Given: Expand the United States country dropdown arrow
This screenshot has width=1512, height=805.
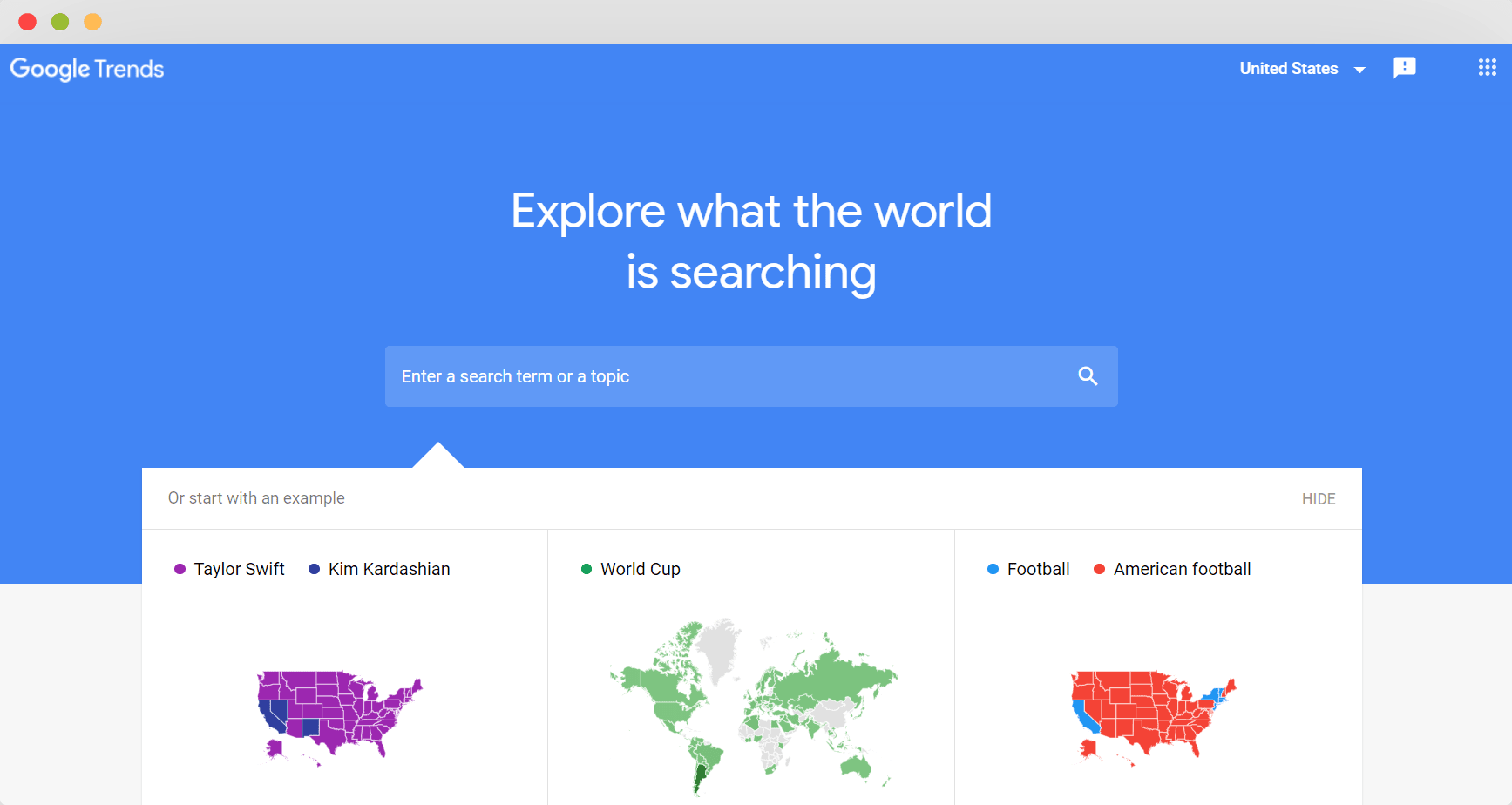Looking at the screenshot, I should (x=1359, y=70).
